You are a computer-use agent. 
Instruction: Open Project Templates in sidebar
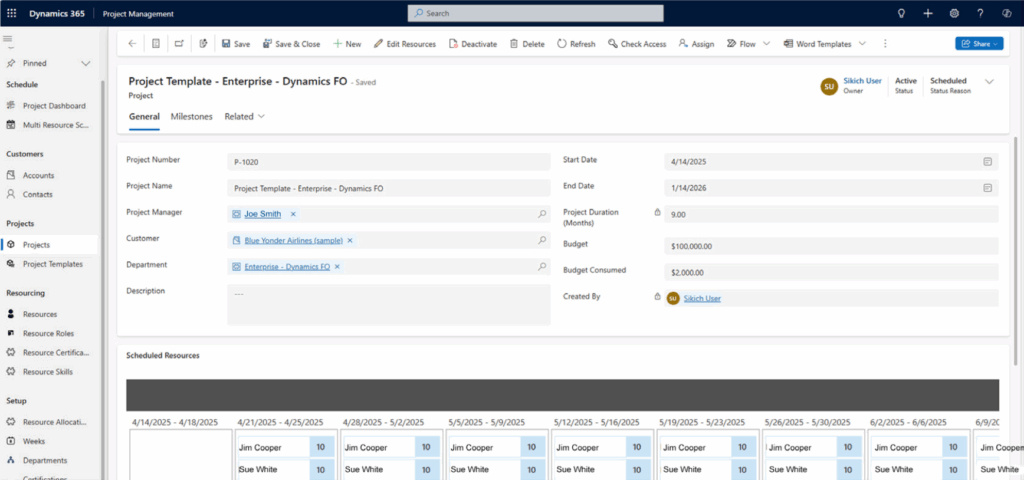(52, 264)
